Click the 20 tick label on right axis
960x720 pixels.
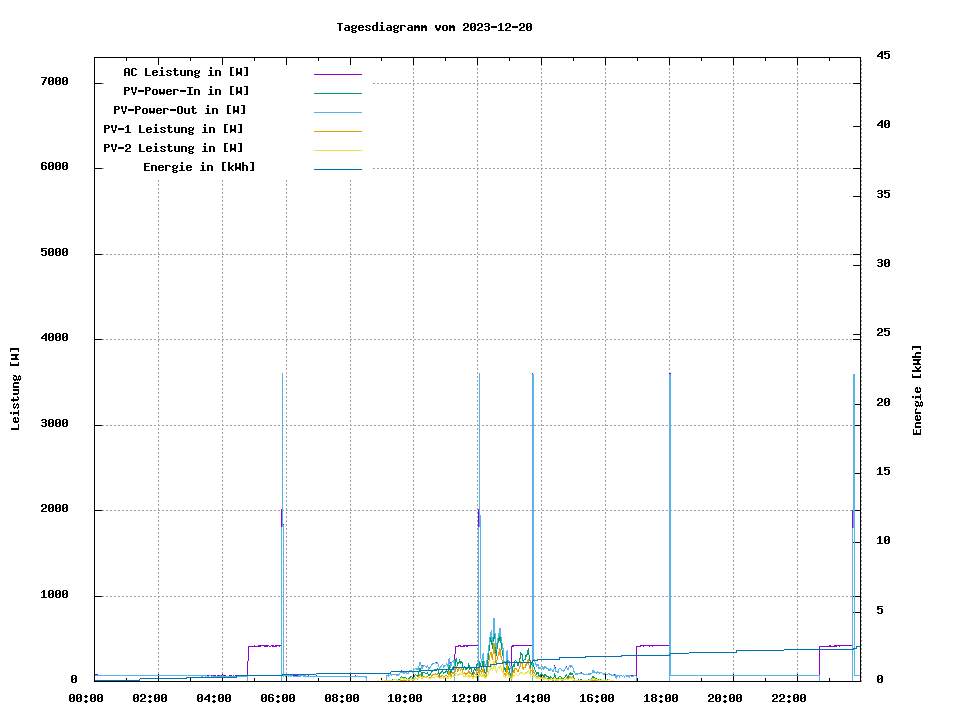pos(883,402)
